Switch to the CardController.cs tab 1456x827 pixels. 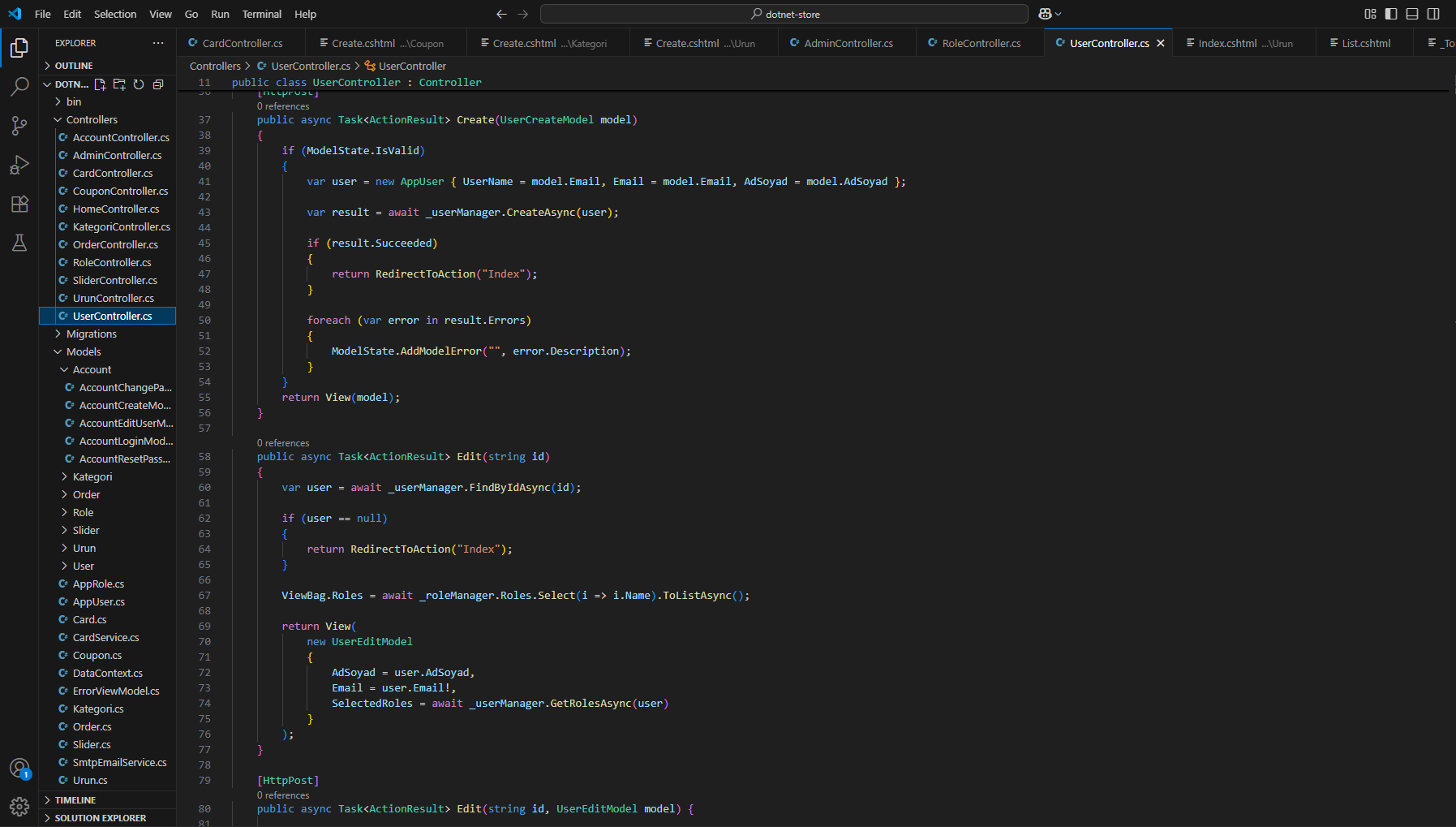click(x=241, y=43)
